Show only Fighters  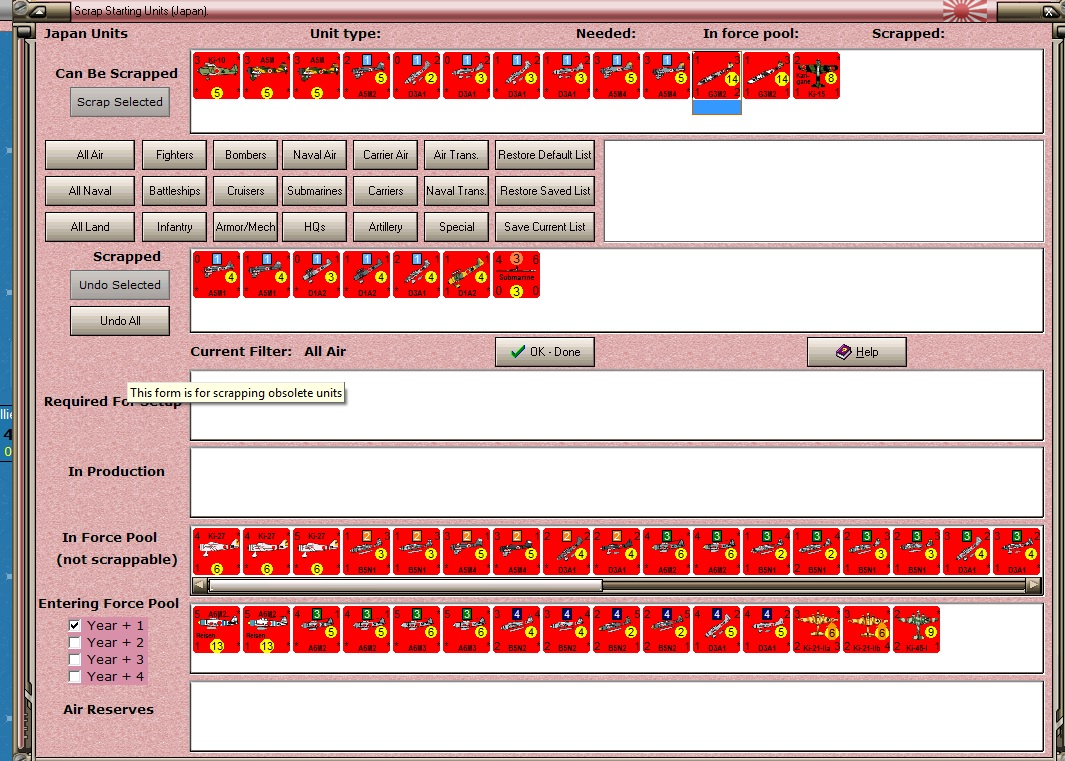175,155
